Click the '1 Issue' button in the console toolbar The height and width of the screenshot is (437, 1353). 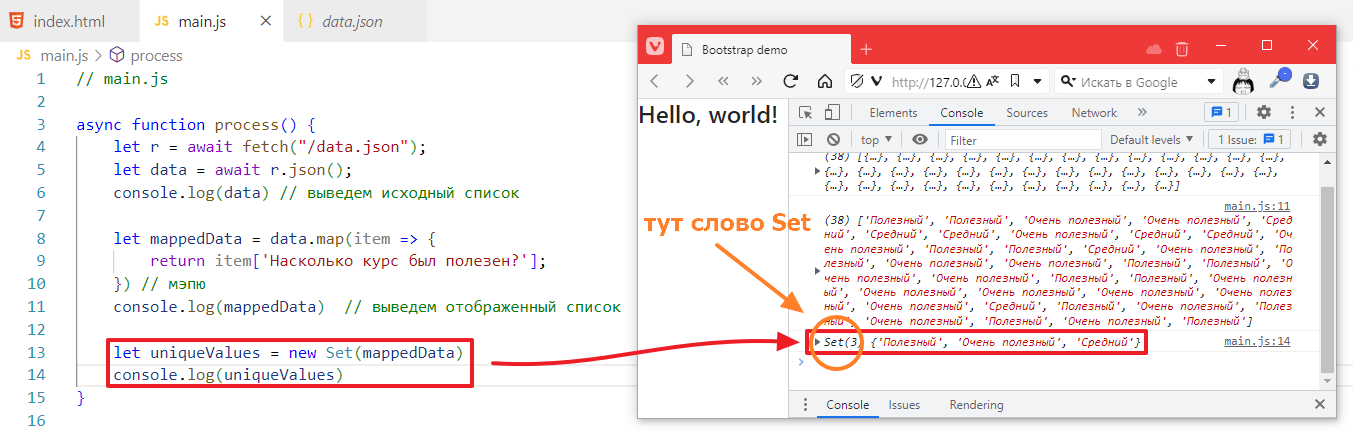pos(1252,140)
